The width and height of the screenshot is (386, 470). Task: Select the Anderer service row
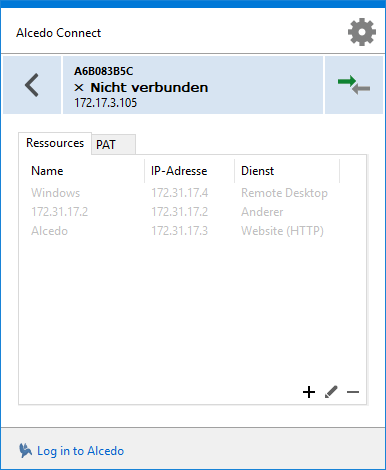point(192,212)
